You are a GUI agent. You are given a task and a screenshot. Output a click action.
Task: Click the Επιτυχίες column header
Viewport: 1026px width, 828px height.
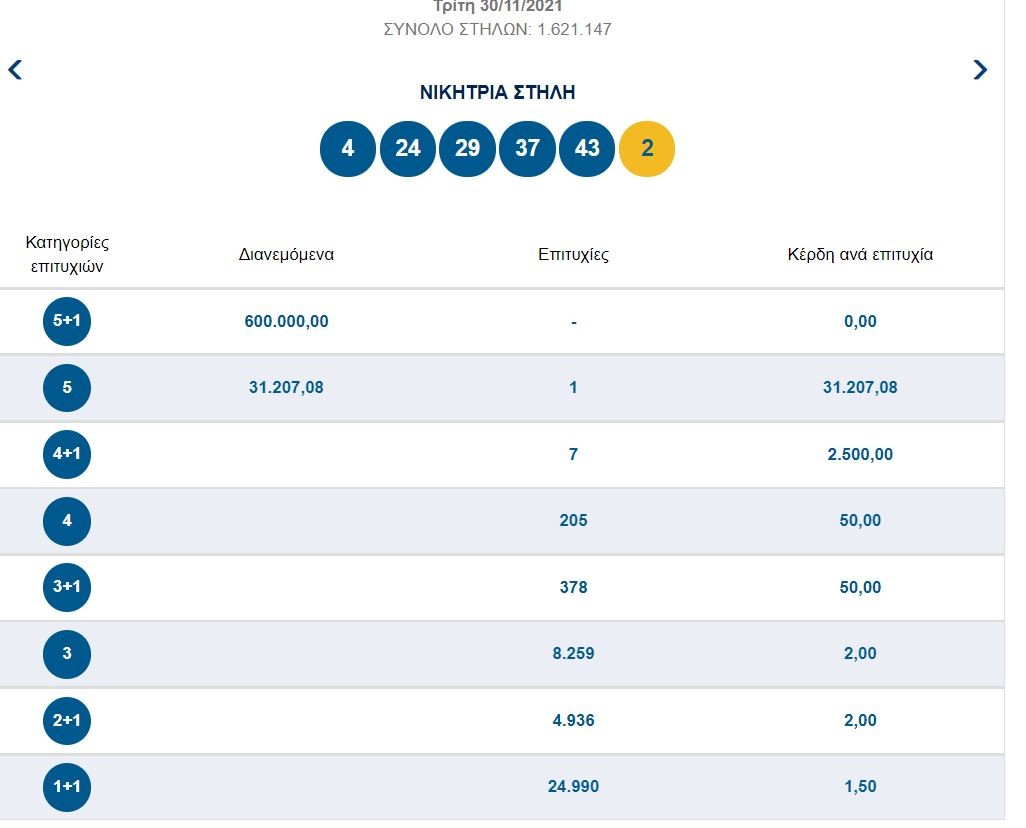tap(573, 255)
